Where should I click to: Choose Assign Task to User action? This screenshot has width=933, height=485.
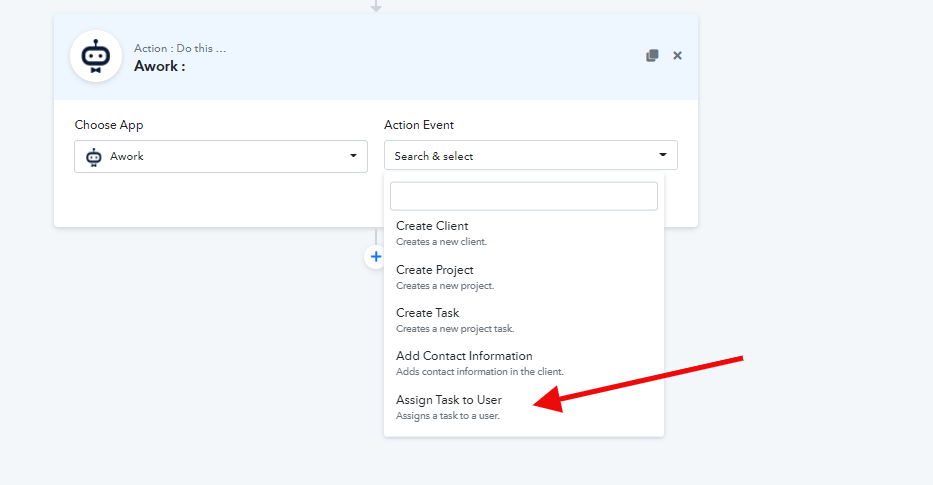[x=524, y=406]
